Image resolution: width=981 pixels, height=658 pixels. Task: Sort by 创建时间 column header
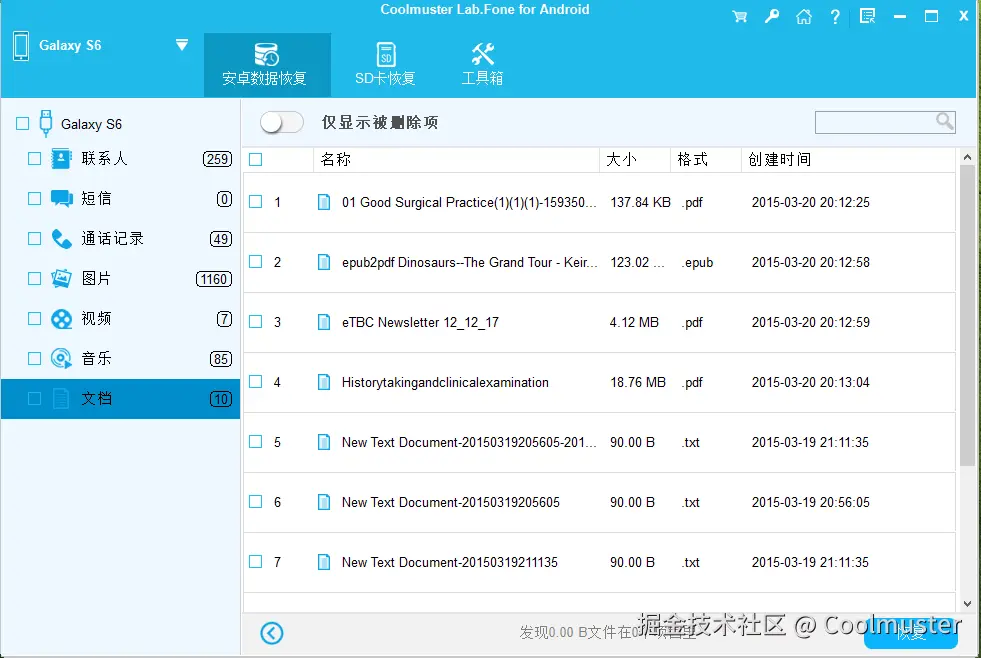848,159
